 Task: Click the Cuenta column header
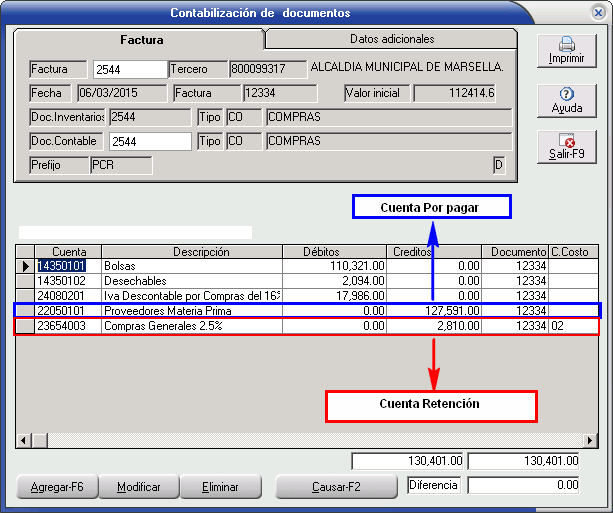(x=69, y=252)
